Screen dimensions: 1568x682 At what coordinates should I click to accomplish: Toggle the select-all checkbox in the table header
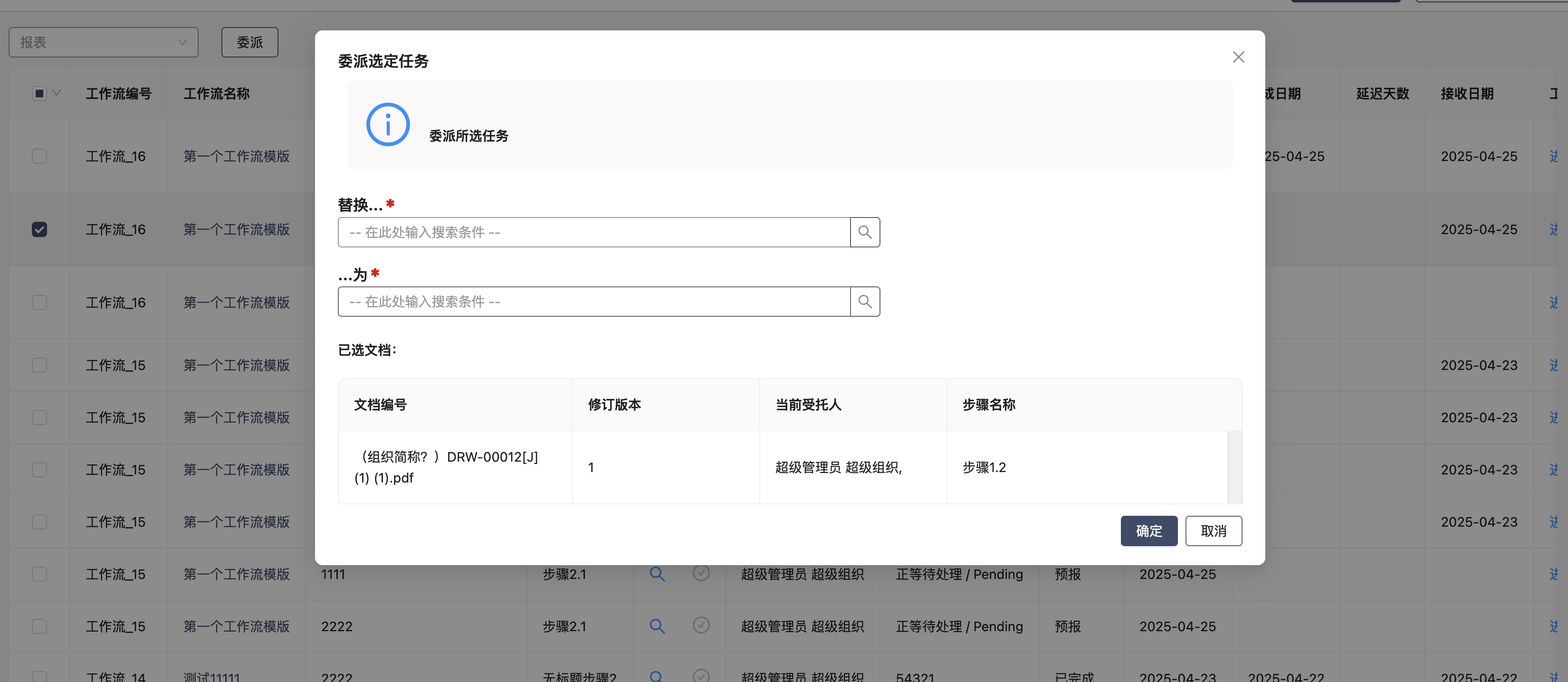[39, 94]
